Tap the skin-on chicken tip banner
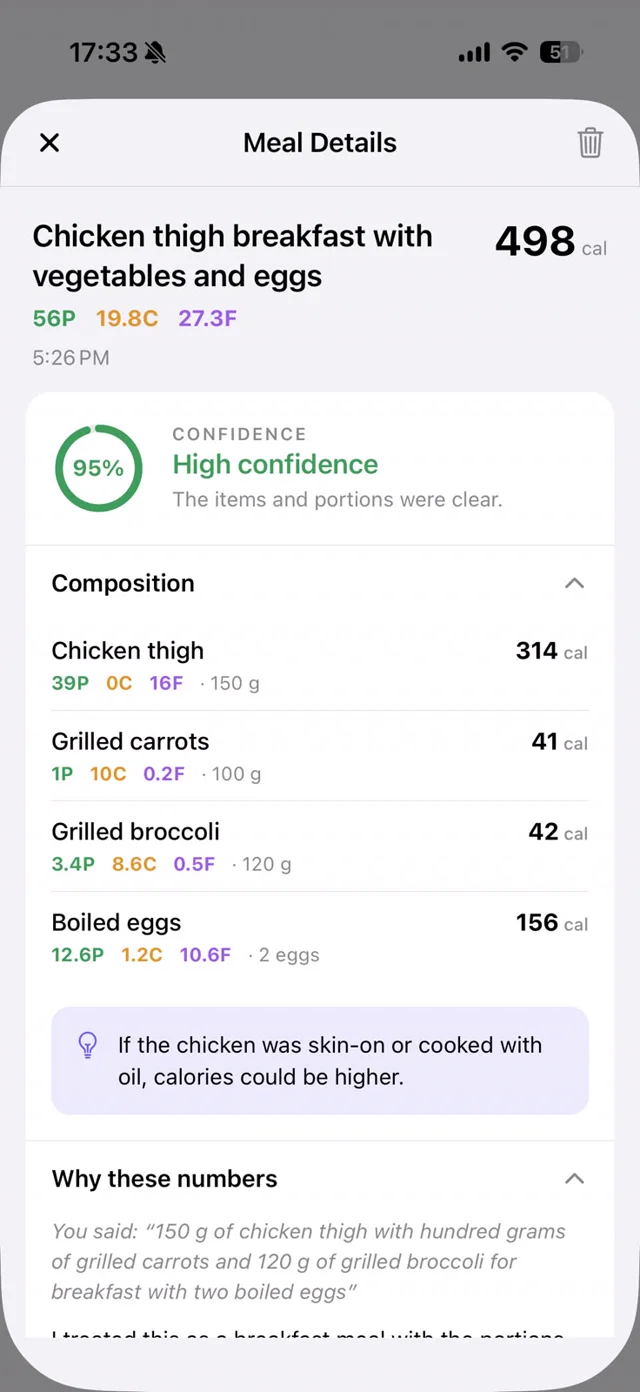This screenshot has height=1392, width=640. (x=320, y=1061)
